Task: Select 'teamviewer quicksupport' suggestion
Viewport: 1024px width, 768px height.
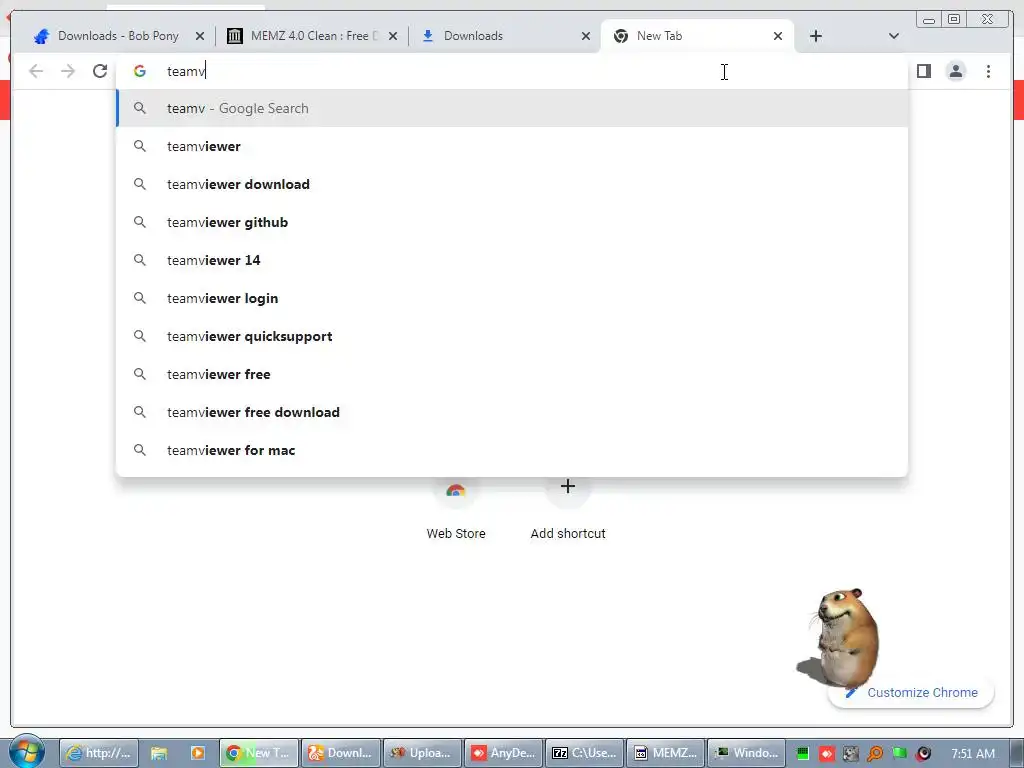Action: [512, 336]
